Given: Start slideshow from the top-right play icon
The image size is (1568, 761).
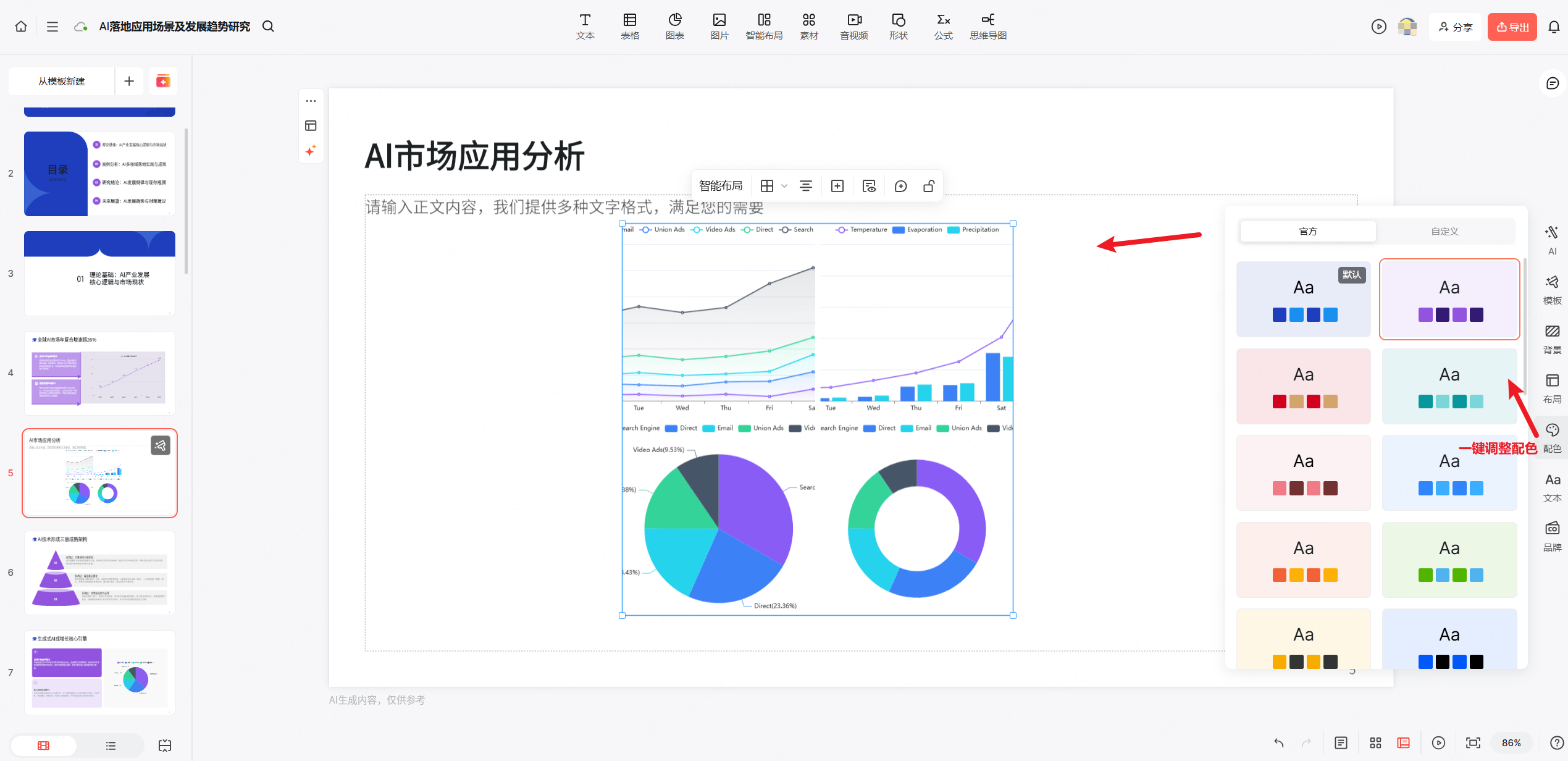Looking at the screenshot, I should 1379,27.
